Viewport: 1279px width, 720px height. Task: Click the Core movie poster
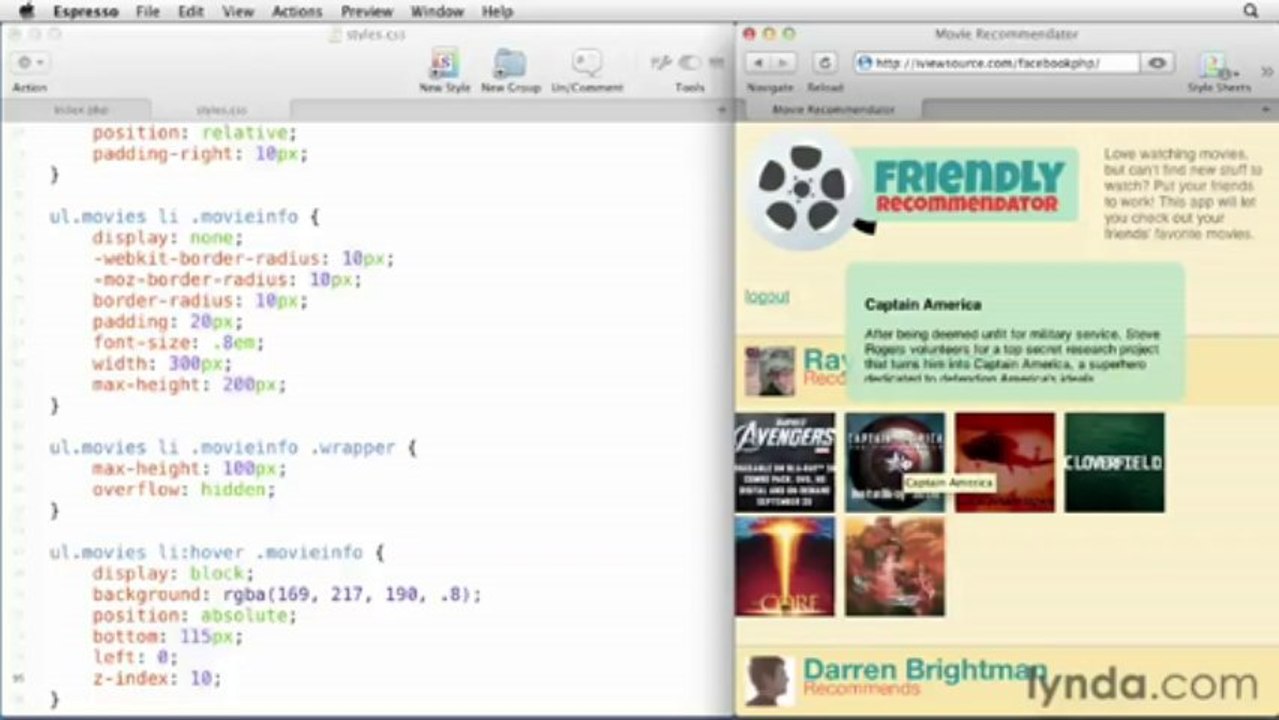[x=785, y=567]
